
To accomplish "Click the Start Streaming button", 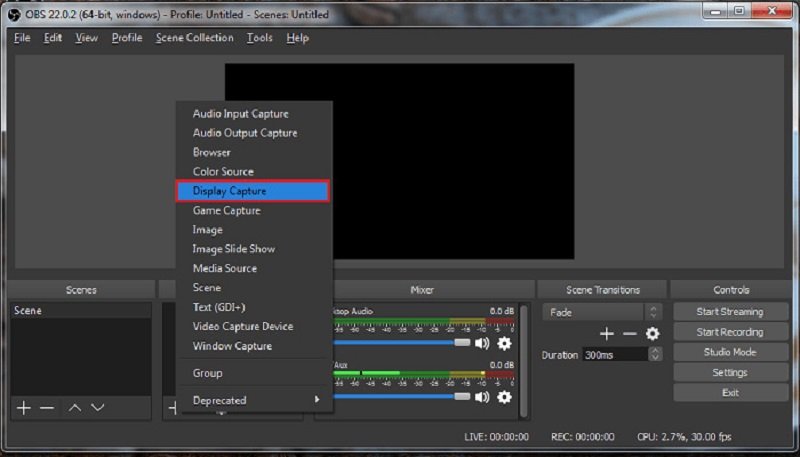I will pyautogui.click(x=729, y=312).
